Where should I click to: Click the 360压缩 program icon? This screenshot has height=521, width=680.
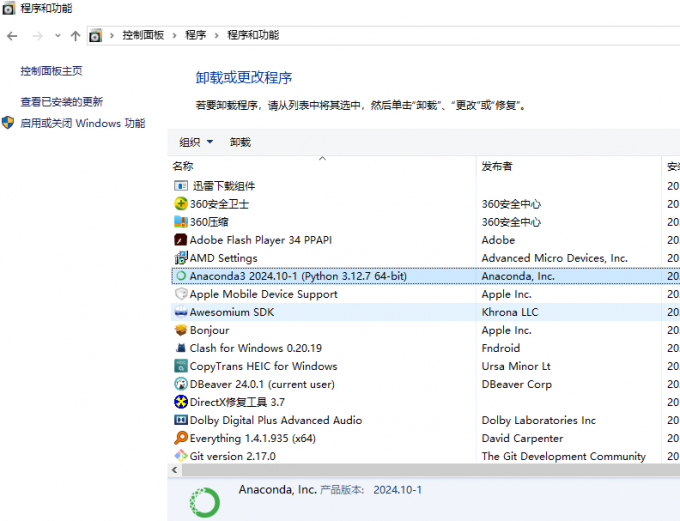coord(181,222)
